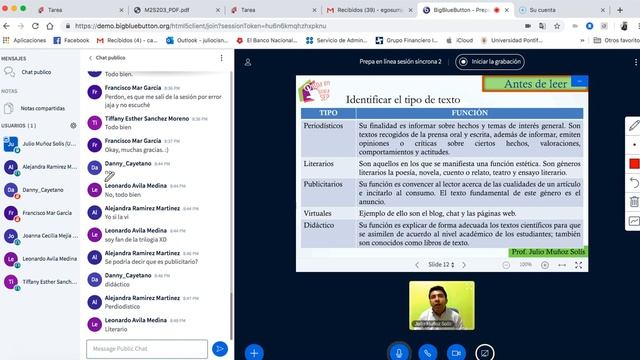Image resolution: width=640 pixels, height=360 pixels.
Task: Click the presenter webcam thumbnail
Action: point(442,305)
